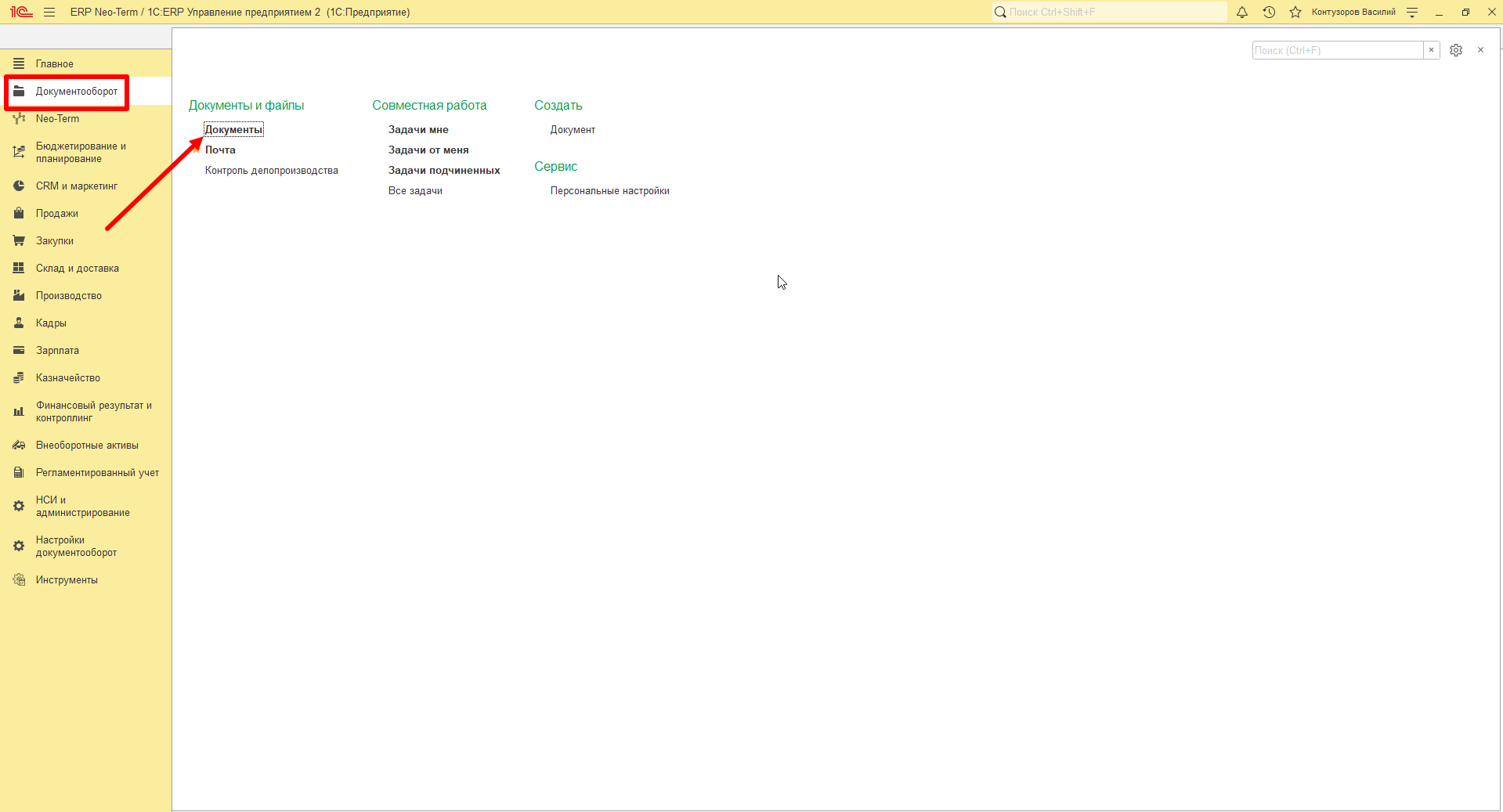
Task: Click the Neo-Term section icon
Action: [19, 119]
